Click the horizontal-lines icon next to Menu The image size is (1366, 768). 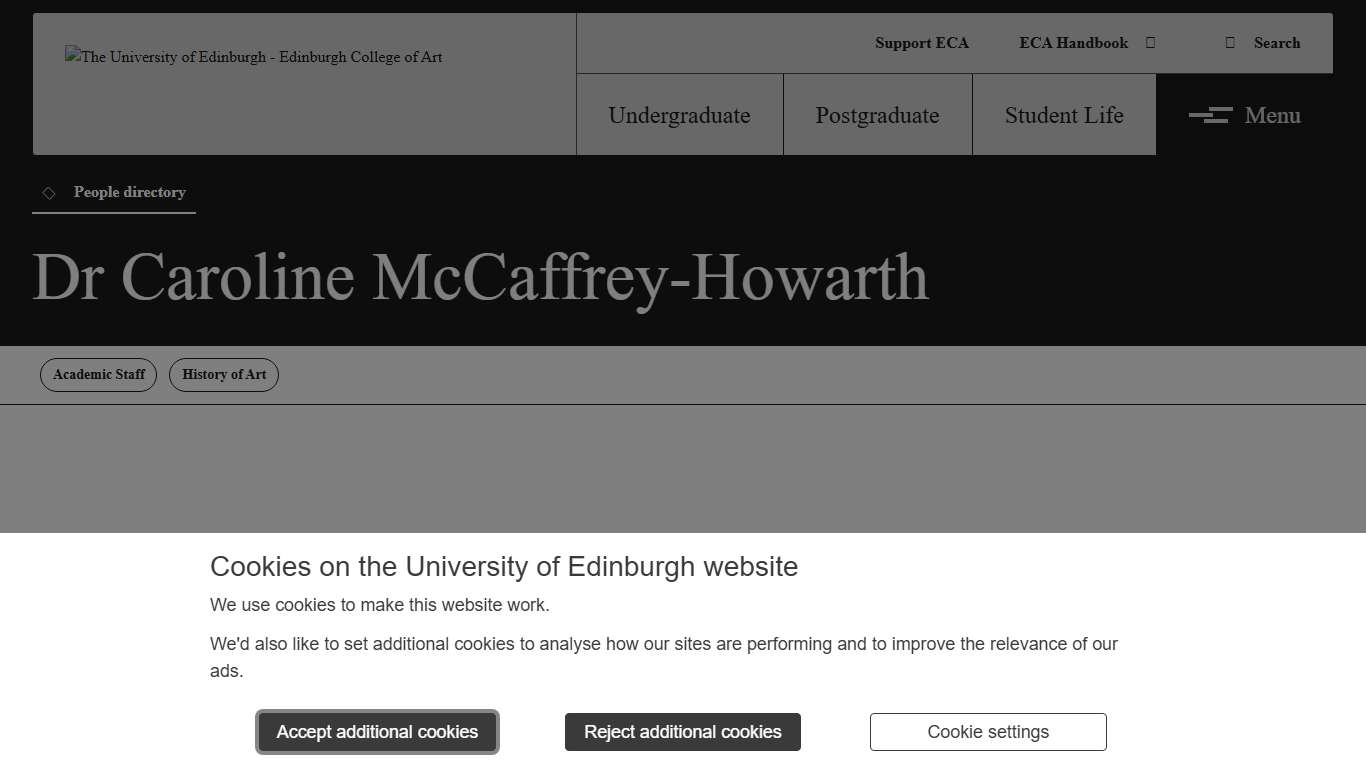pyautogui.click(x=1210, y=115)
